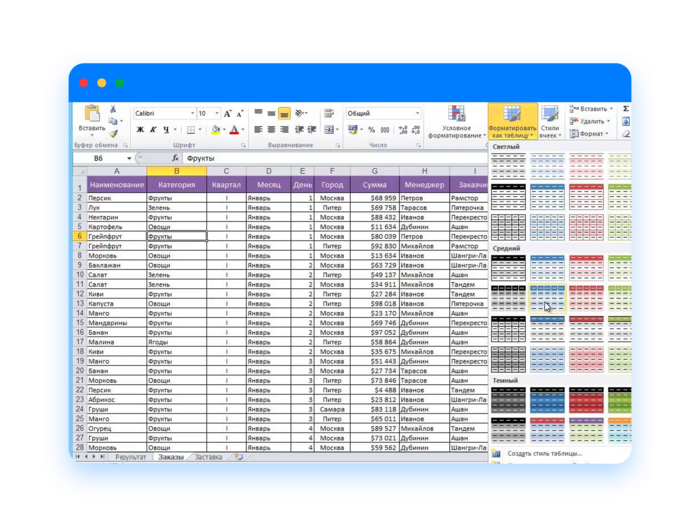Image resolution: width=700 pixels, height=527 pixels.
Task: Open Условное форматирование menu
Action: tap(457, 122)
